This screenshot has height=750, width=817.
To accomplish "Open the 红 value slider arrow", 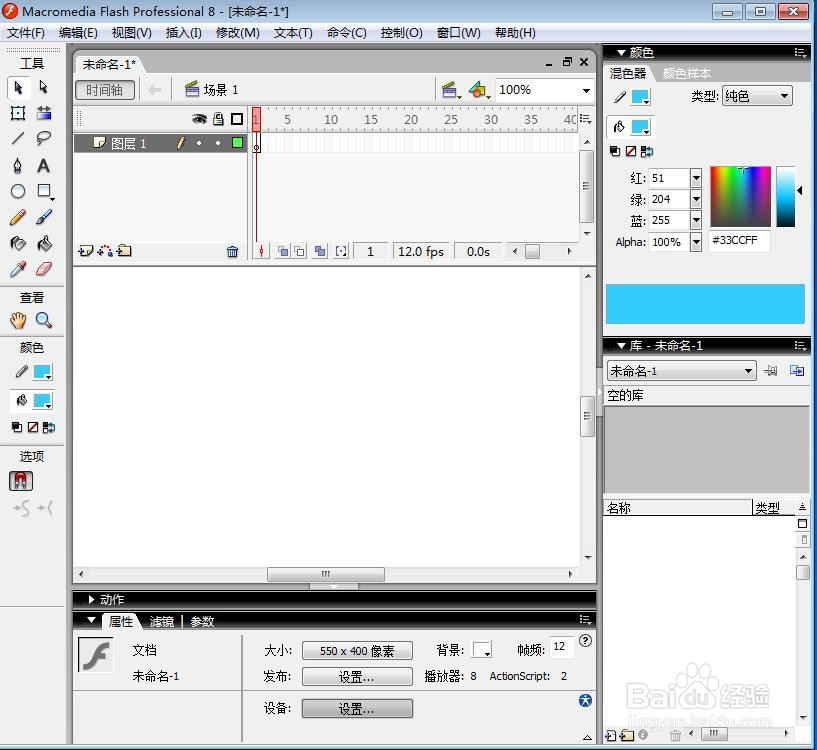I will coord(696,178).
